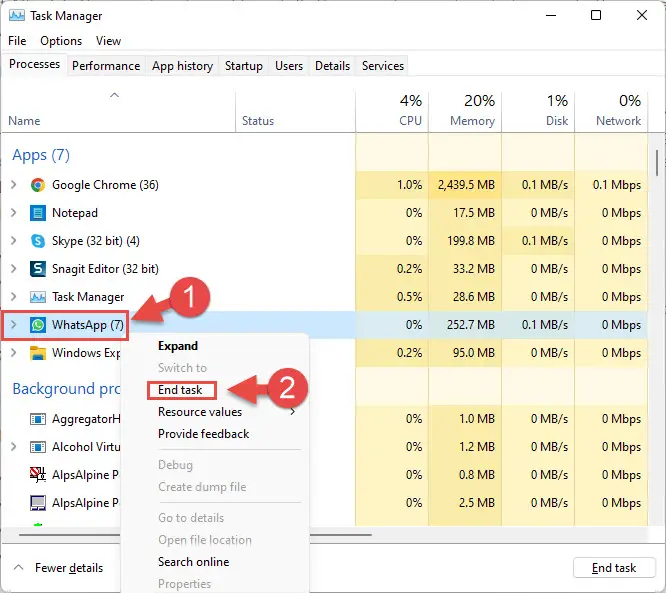Click the WhatsApp green icon
Viewport: 666px width, 593px height.
[x=38, y=325]
